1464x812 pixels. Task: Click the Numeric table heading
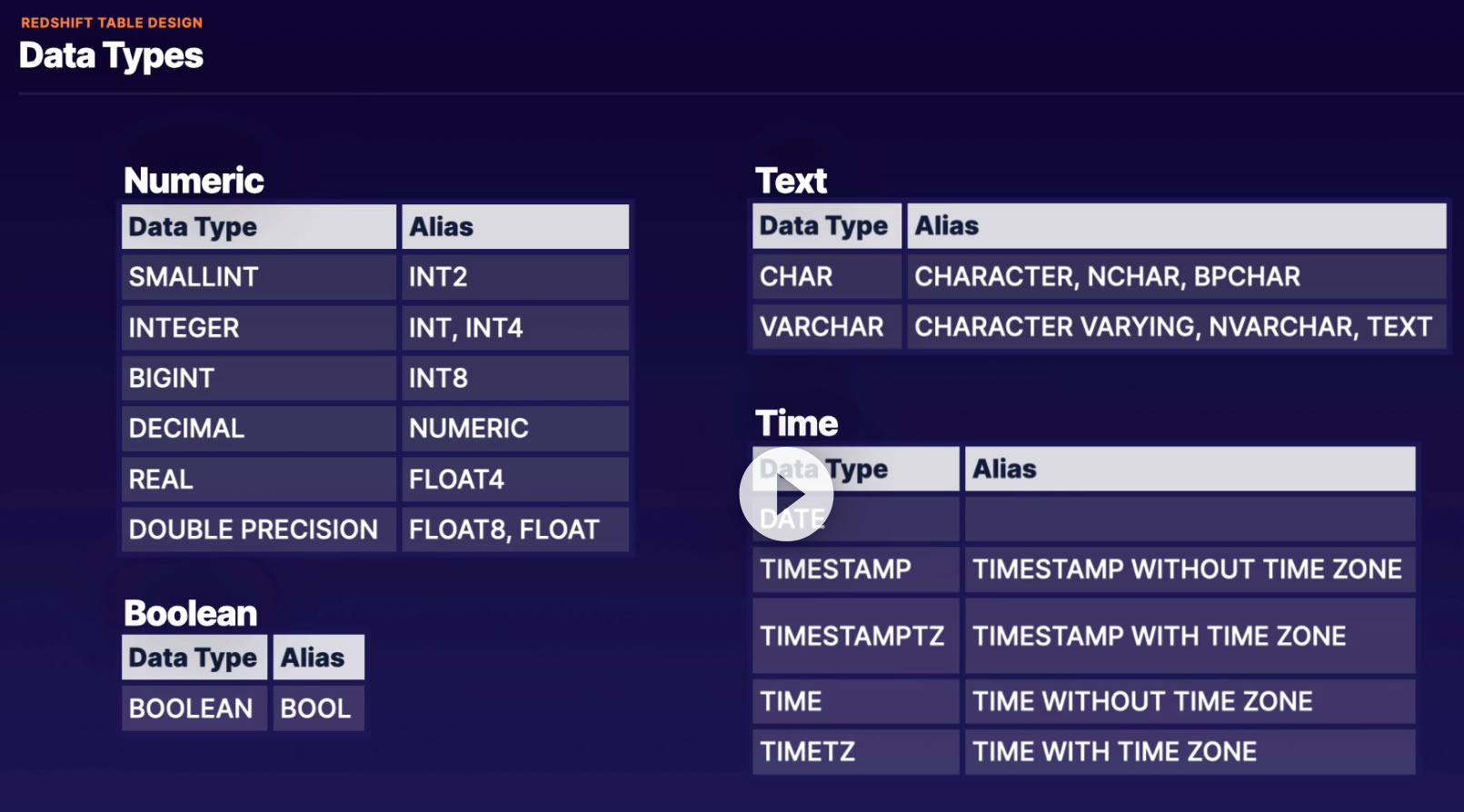[x=194, y=181]
